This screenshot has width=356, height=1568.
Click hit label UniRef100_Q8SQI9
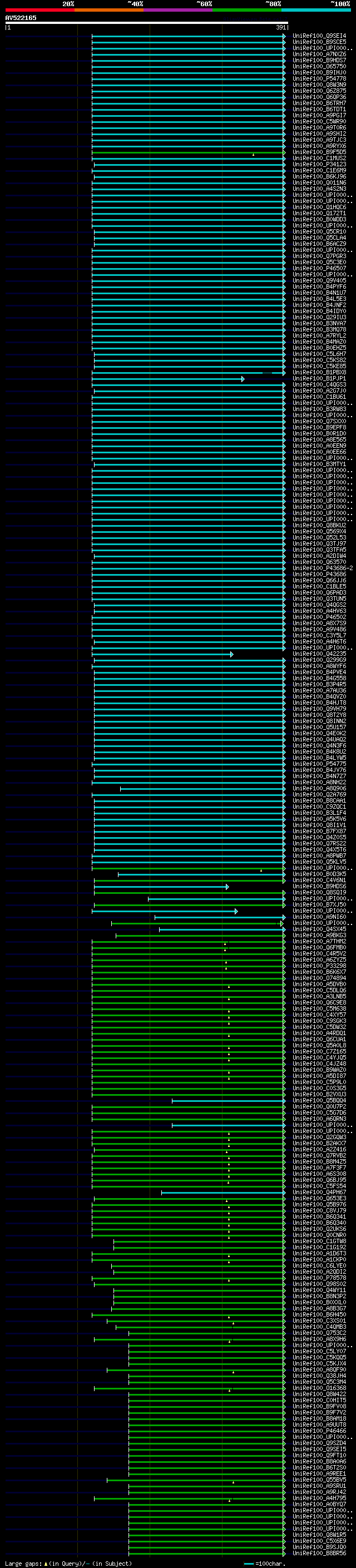(x=319, y=892)
